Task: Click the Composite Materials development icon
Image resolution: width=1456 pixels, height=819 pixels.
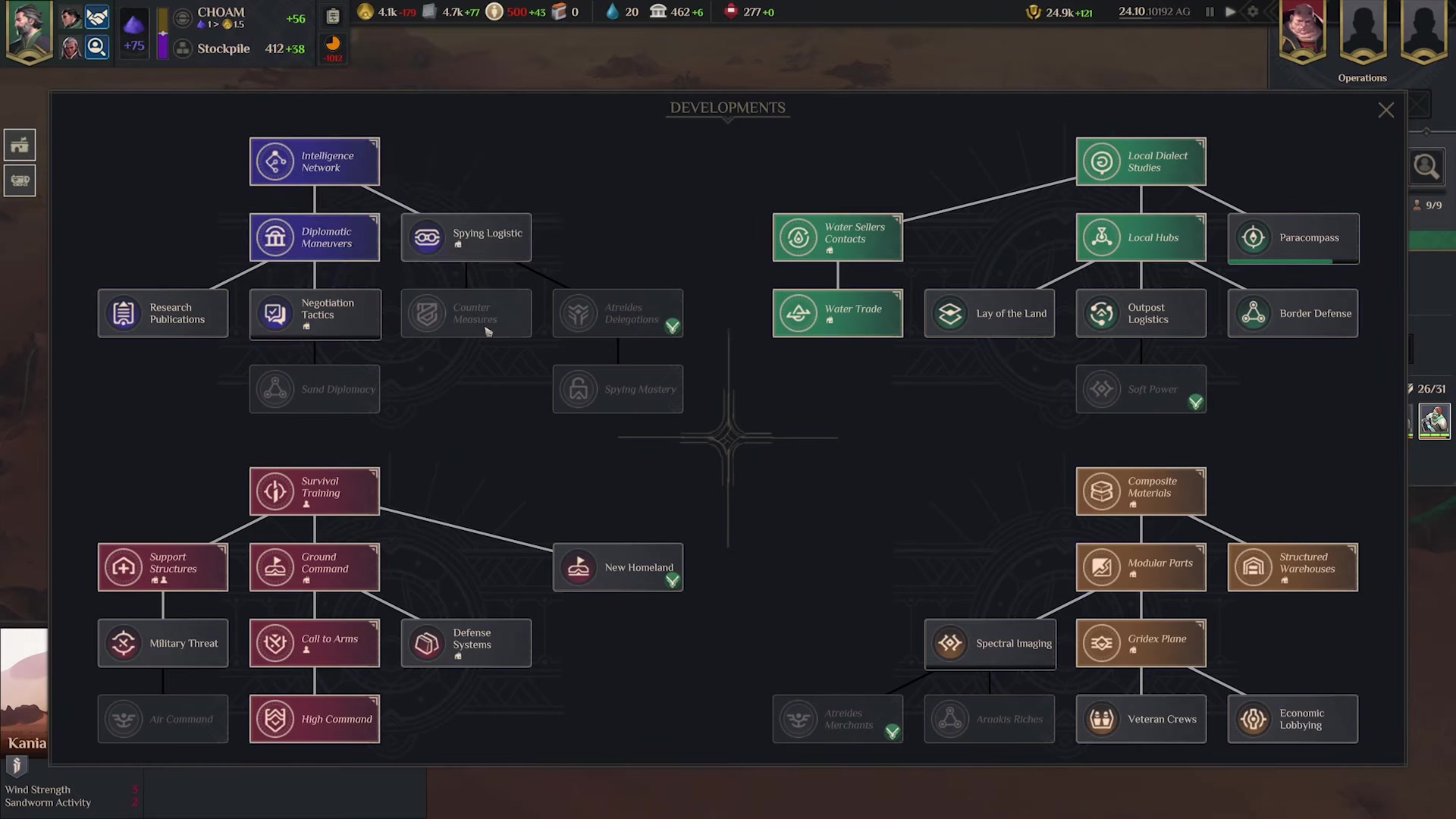Action: coord(1102,490)
